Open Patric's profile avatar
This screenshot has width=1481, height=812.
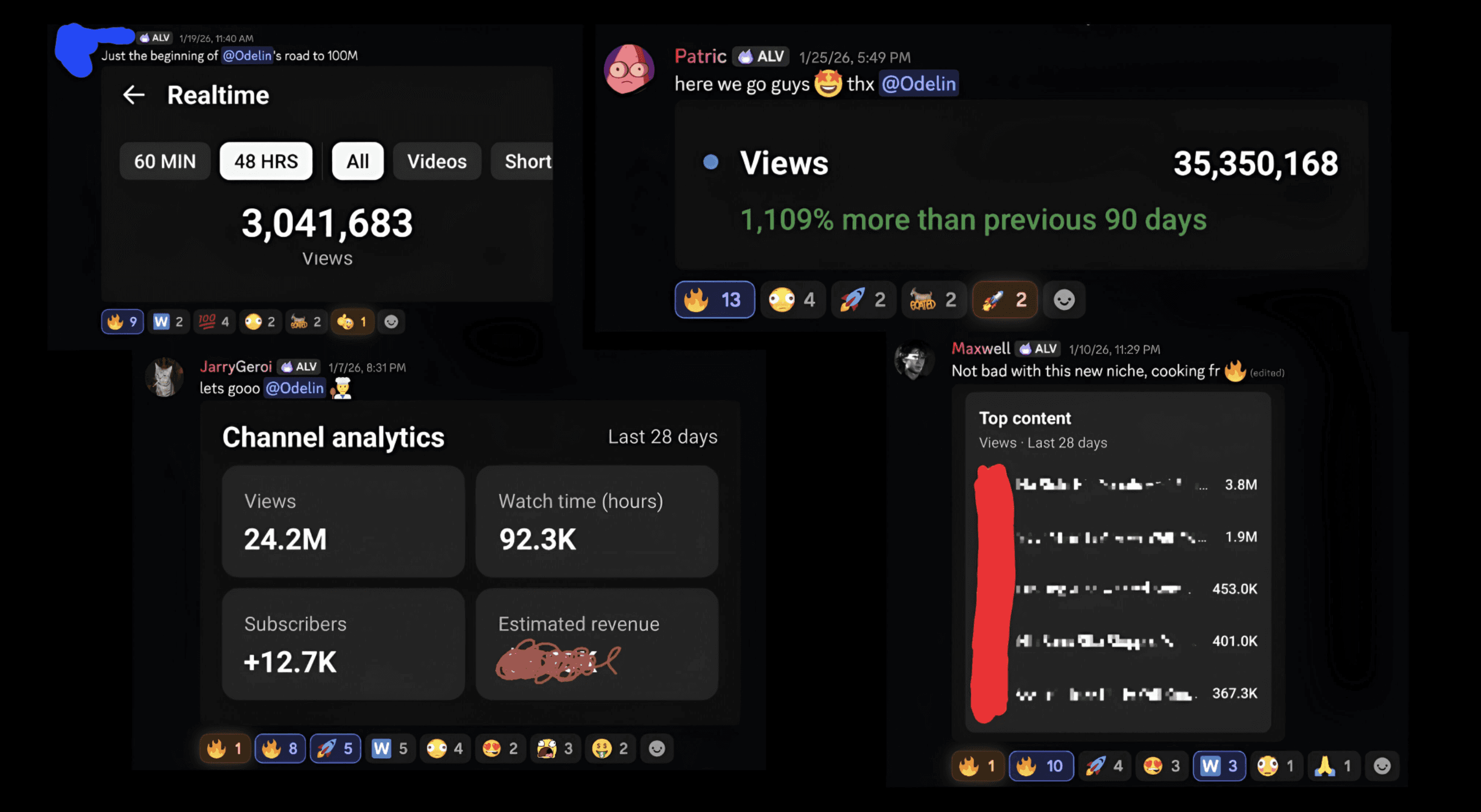[629, 69]
